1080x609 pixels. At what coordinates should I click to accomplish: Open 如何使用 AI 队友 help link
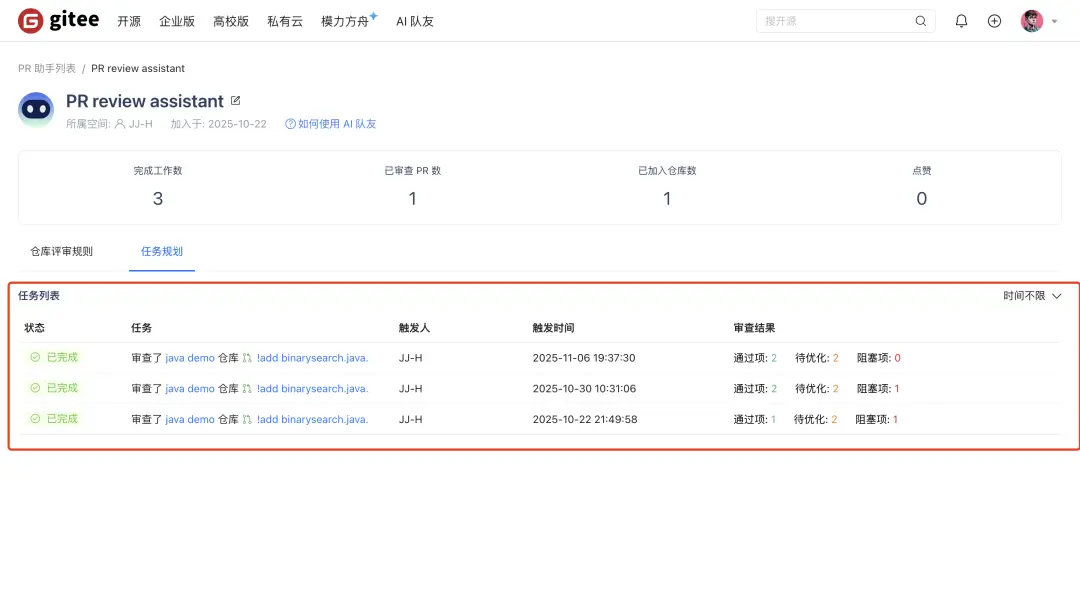[x=331, y=124]
